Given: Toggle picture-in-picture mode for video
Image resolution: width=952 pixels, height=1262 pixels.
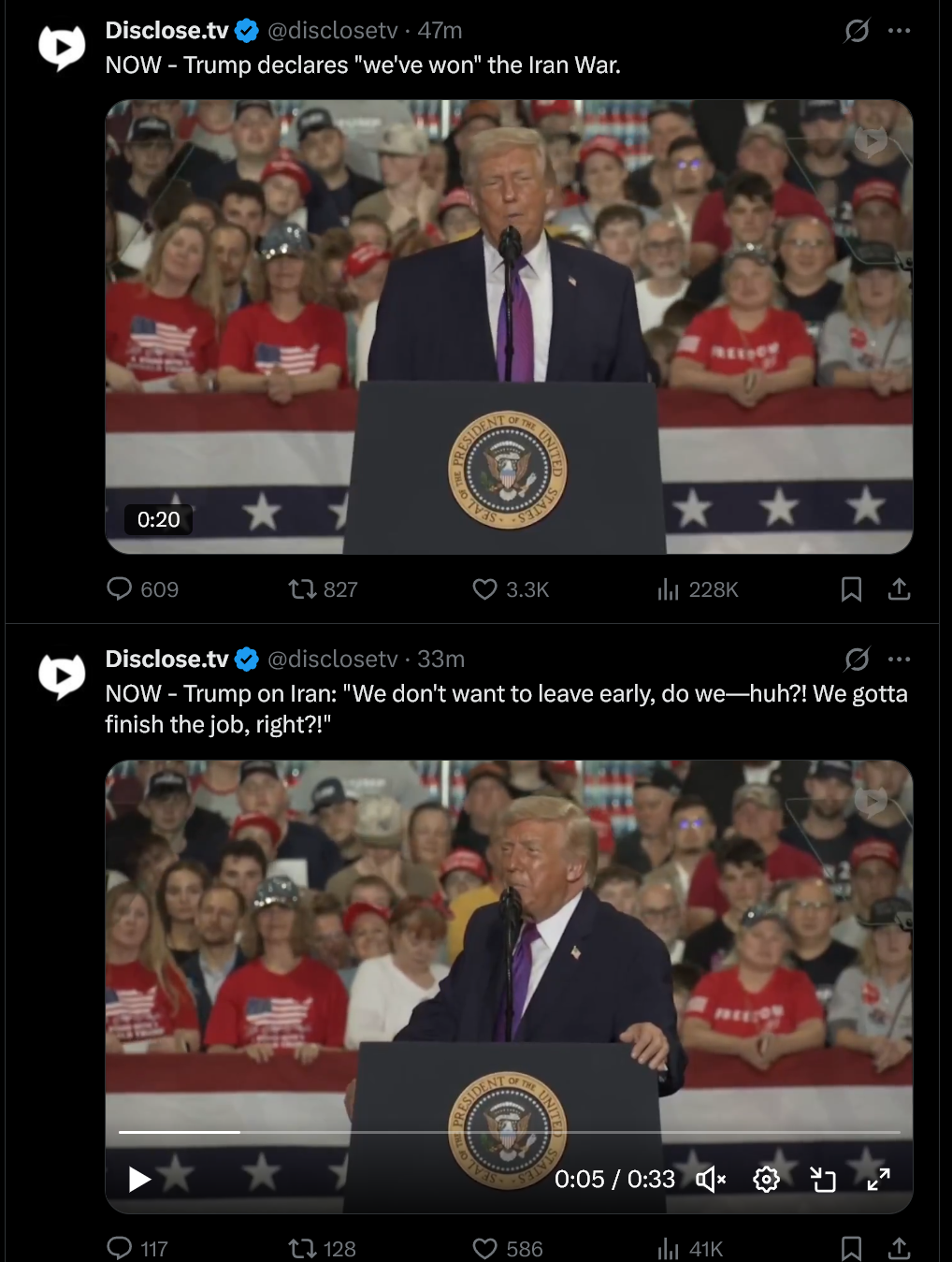Looking at the screenshot, I should coord(822,1180).
